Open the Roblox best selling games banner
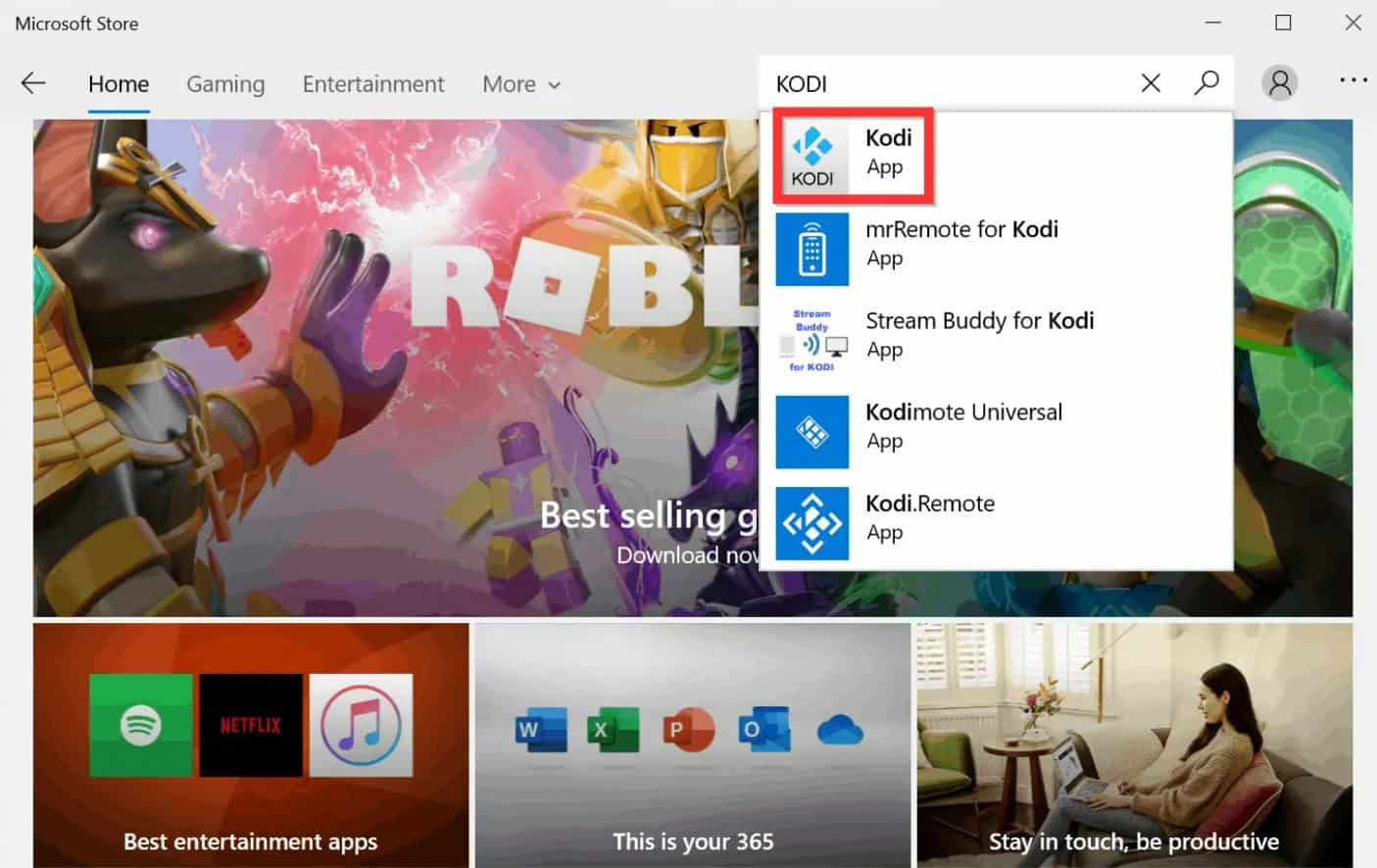Viewport: 1377px width, 868px height. (x=396, y=368)
